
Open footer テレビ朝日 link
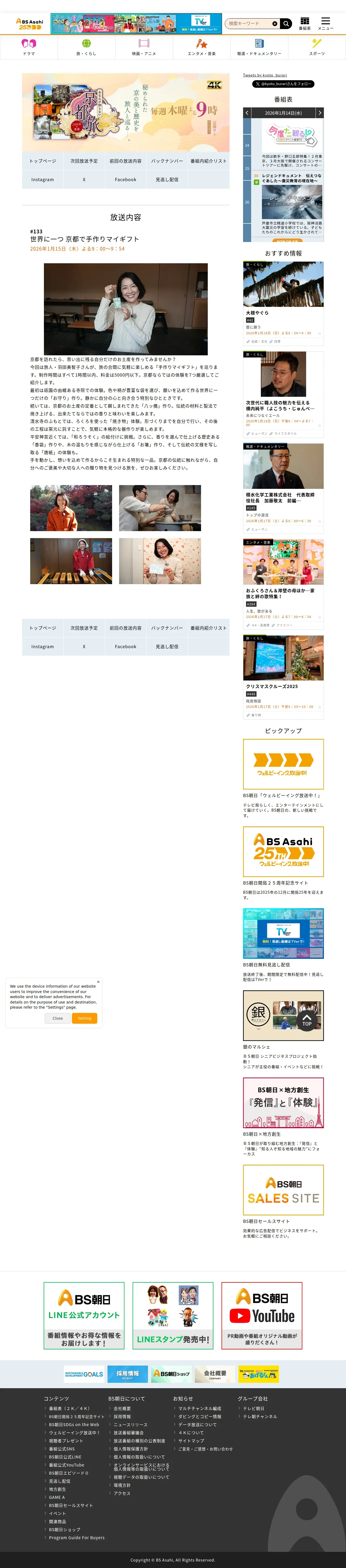(x=253, y=1409)
